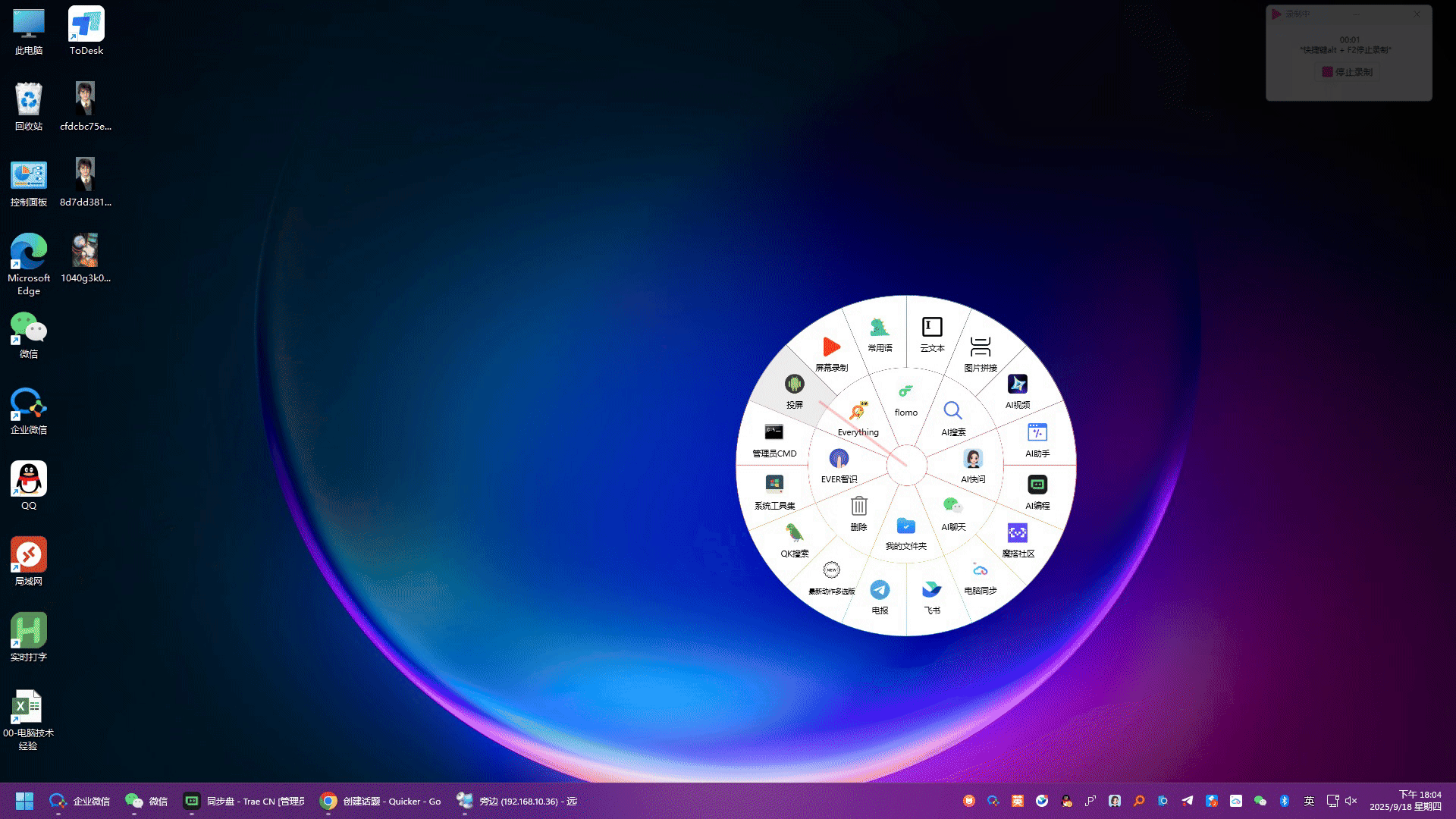
Task: Select 删除 in the inner ring
Action: point(858,513)
